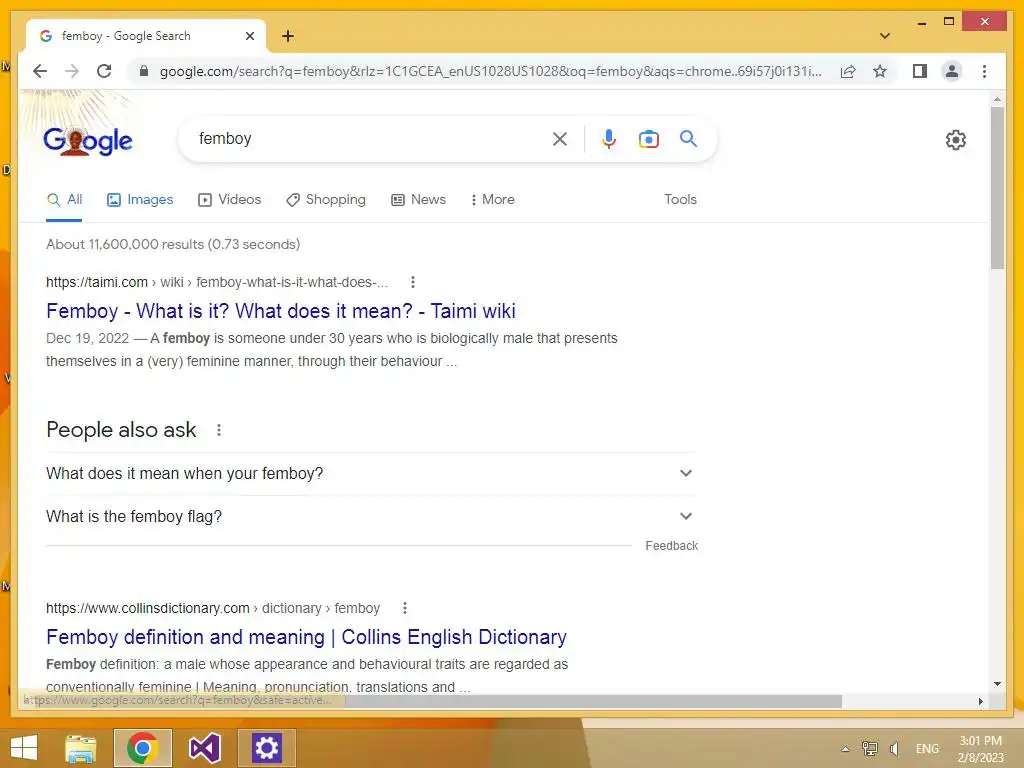Click the horizontal scrollbar thumb
Viewport: 1024px width, 768px height.
[593, 701]
